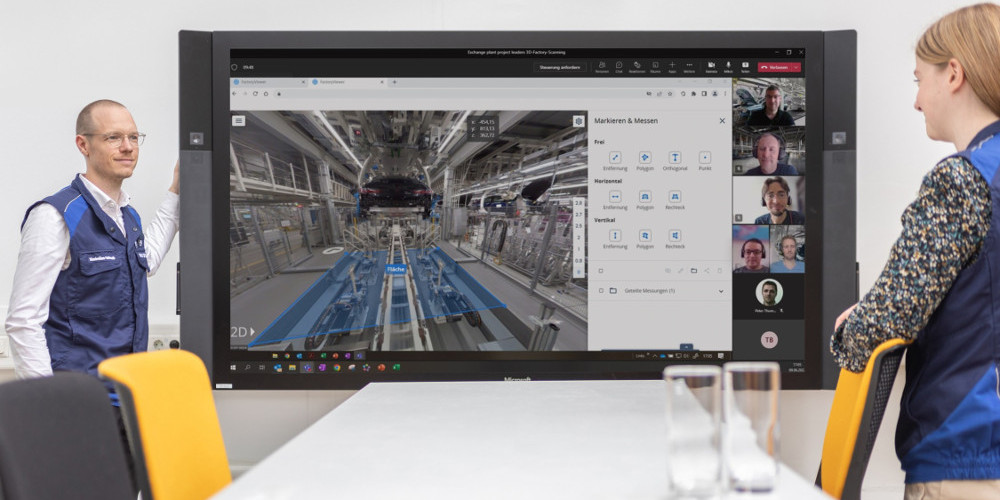Open the viewer settings gear
The image size is (1000, 500).
pos(578,121)
